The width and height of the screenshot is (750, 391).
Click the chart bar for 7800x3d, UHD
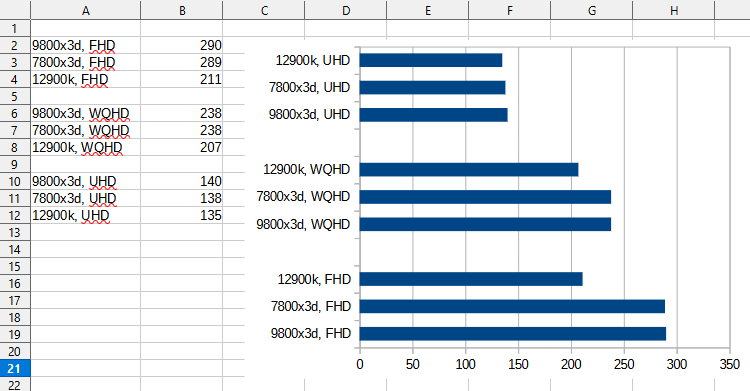tap(432, 88)
